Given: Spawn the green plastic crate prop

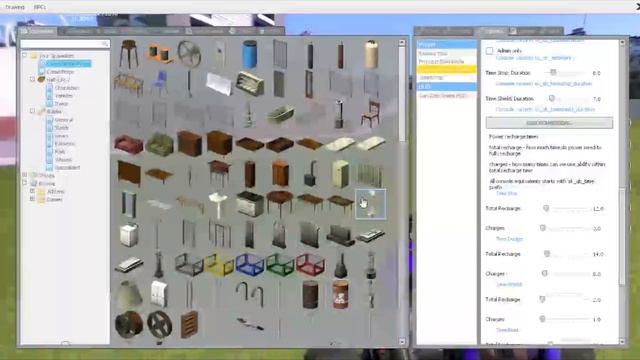Looking at the screenshot, I should 280,264.
